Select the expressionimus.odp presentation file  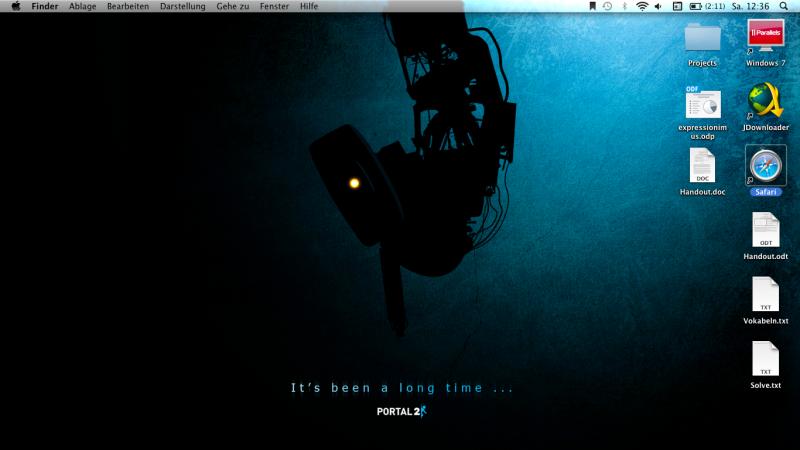(702, 104)
